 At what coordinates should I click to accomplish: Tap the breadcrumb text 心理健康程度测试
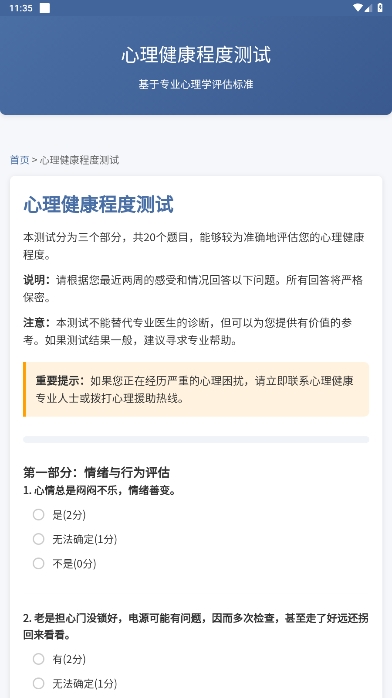[x=80, y=160]
